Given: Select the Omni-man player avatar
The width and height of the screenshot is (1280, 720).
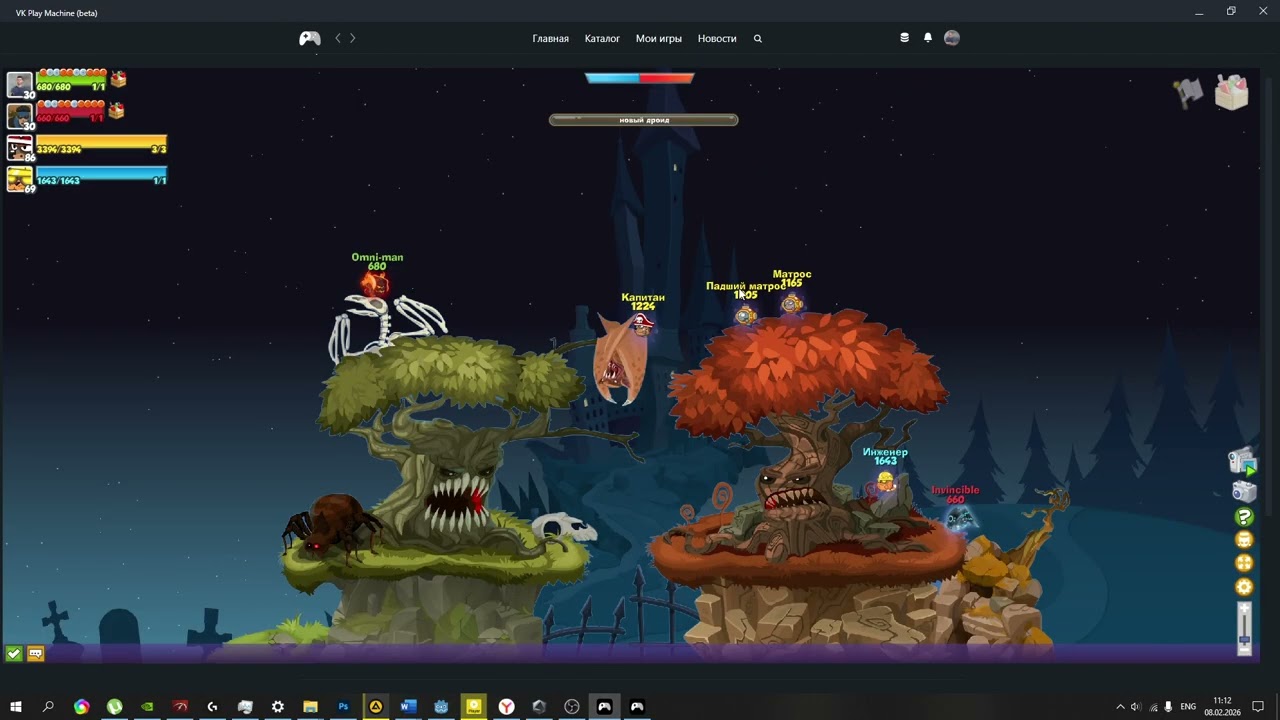Looking at the screenshot, I should pyautogui.click(x=20, y=84).
